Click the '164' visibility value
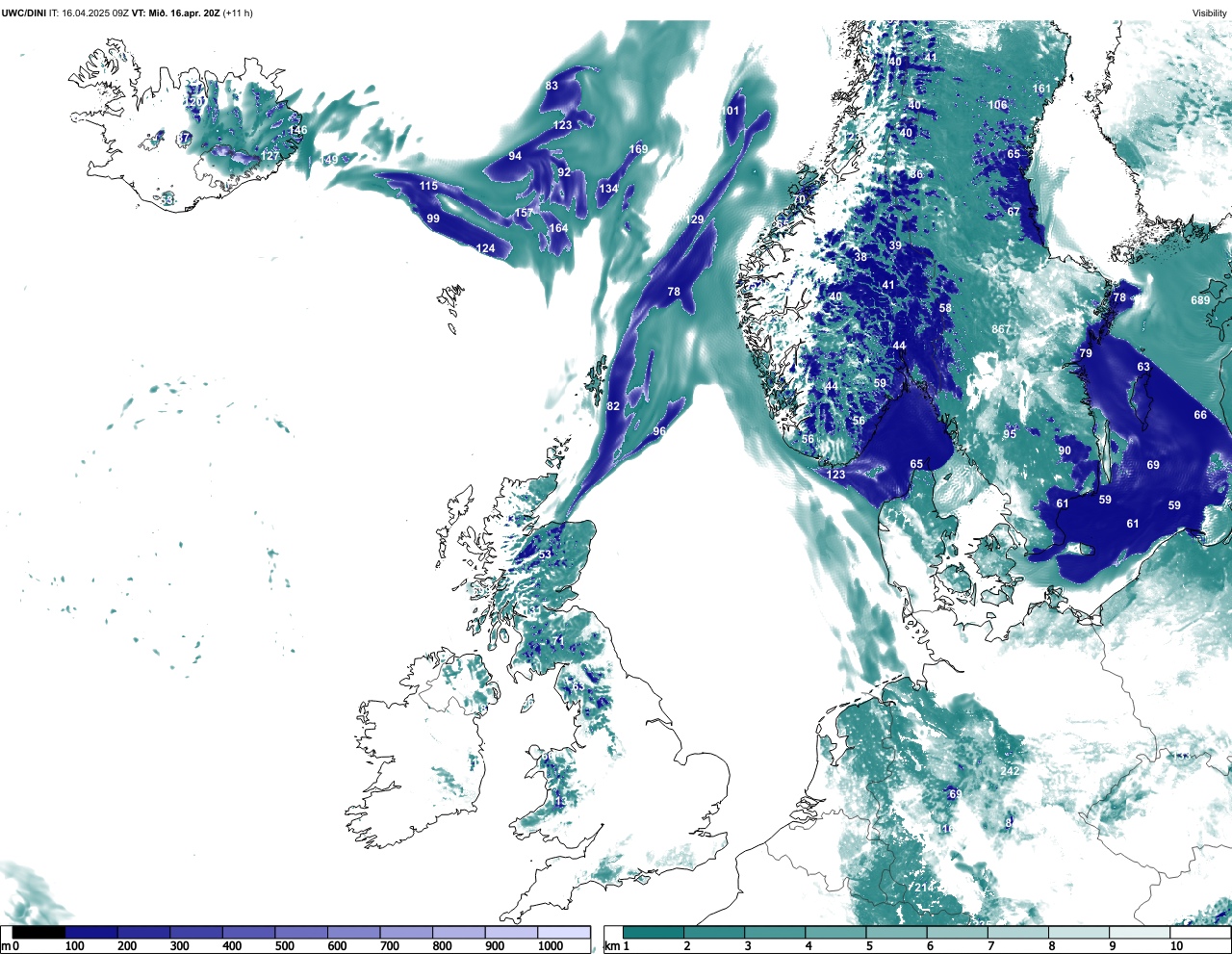Image resolution: width=1232 pixels, height=954 pixels. tap(558, 228)
